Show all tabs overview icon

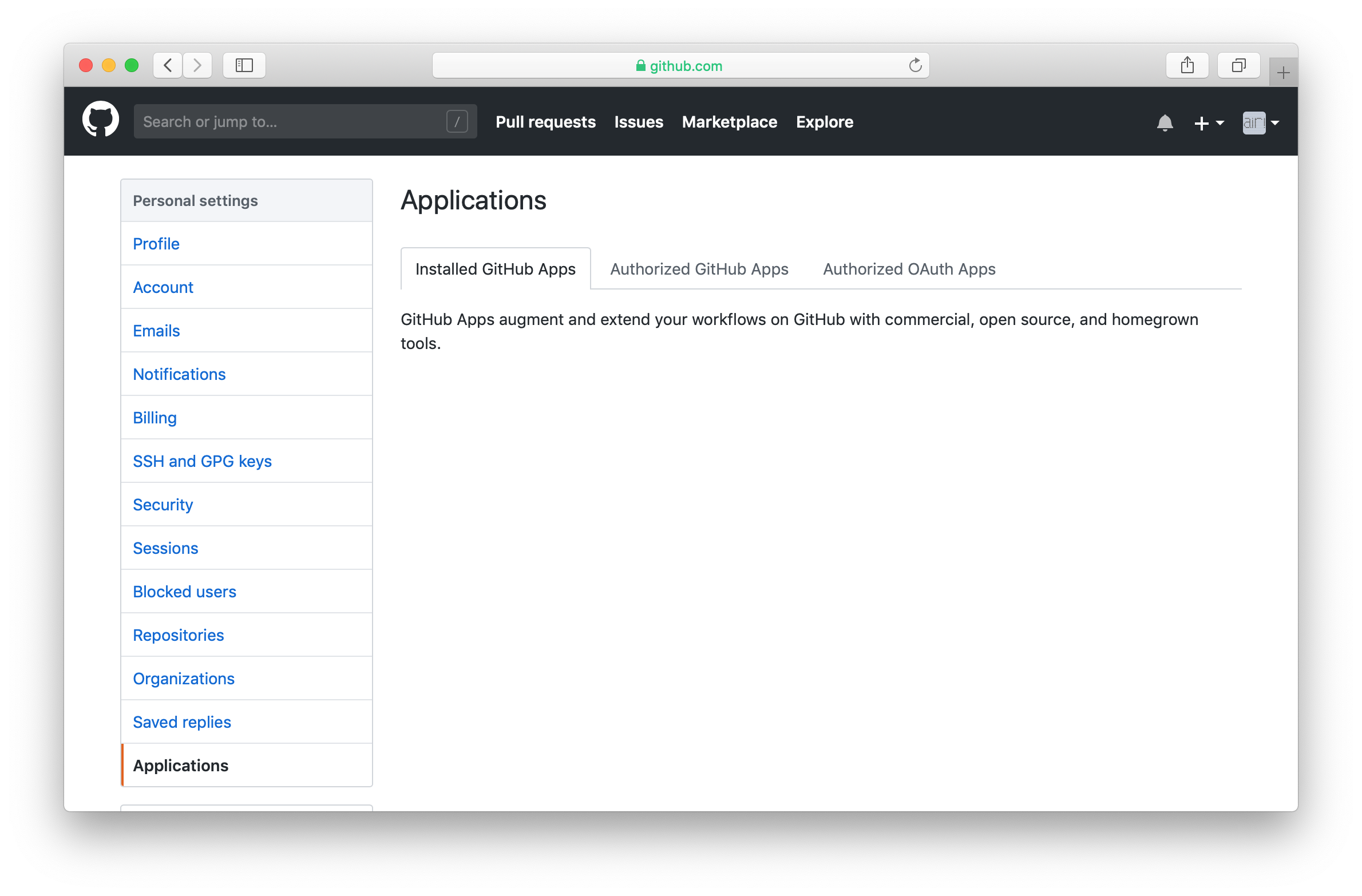(x=1238, y=65)
